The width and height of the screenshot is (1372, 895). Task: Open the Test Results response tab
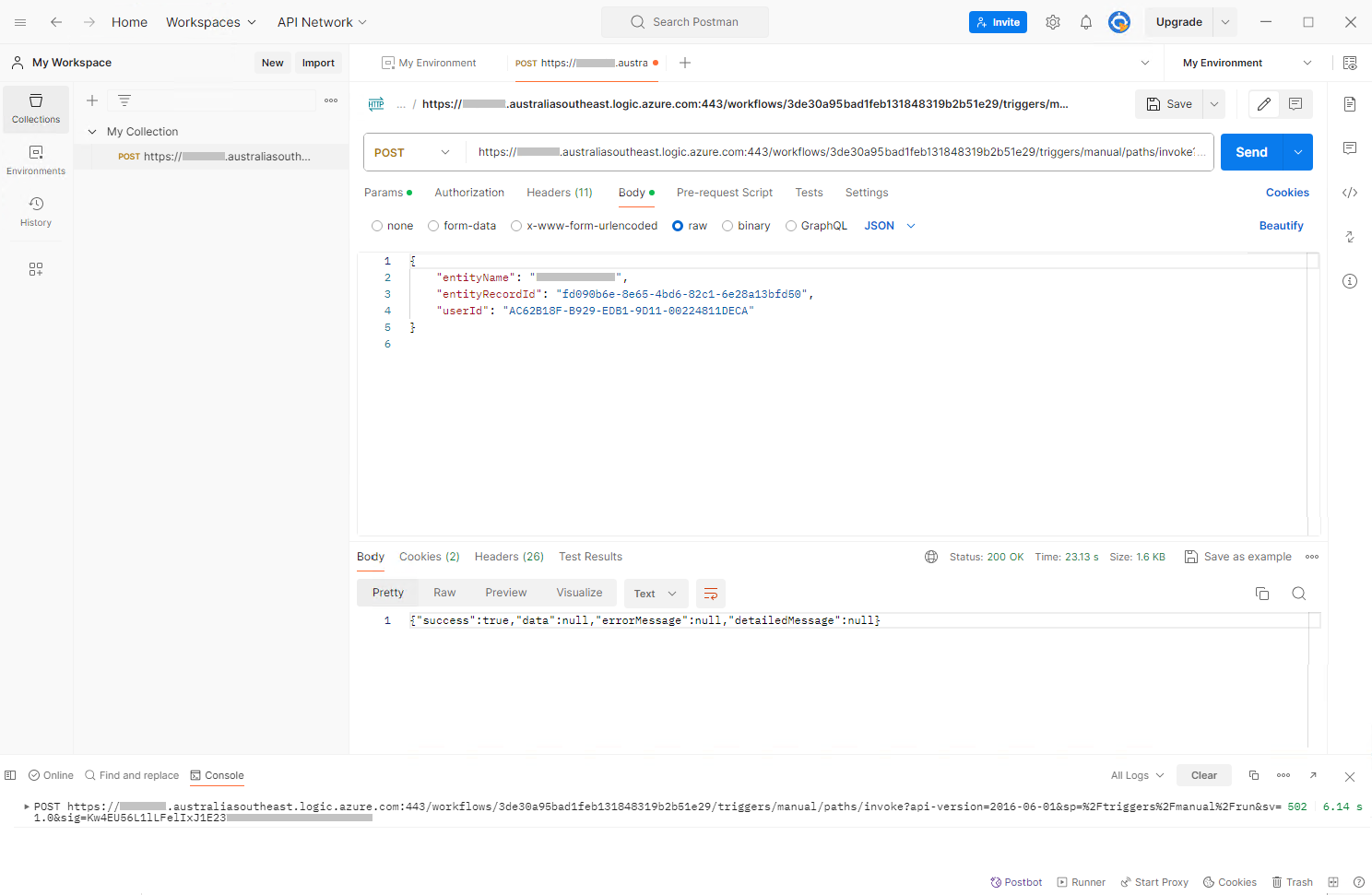pyautogui.click(x=590, y=557)
